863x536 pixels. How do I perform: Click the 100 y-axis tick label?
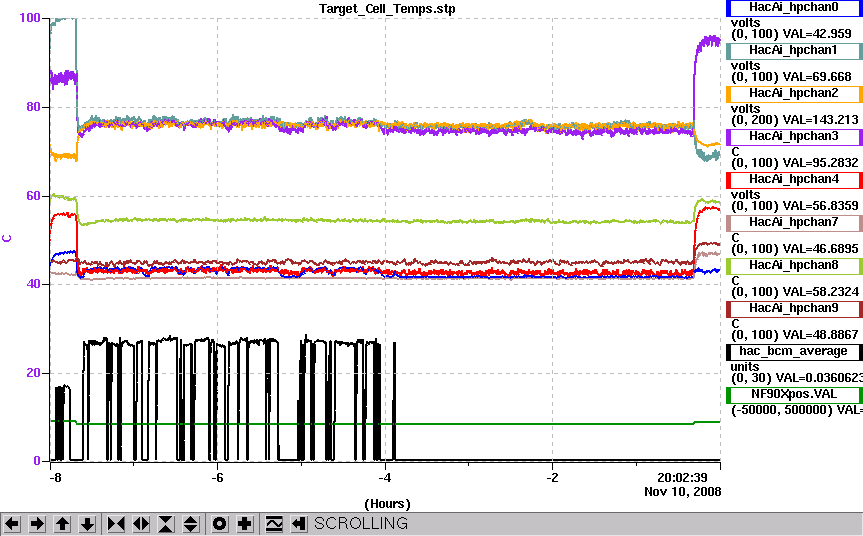30,18
